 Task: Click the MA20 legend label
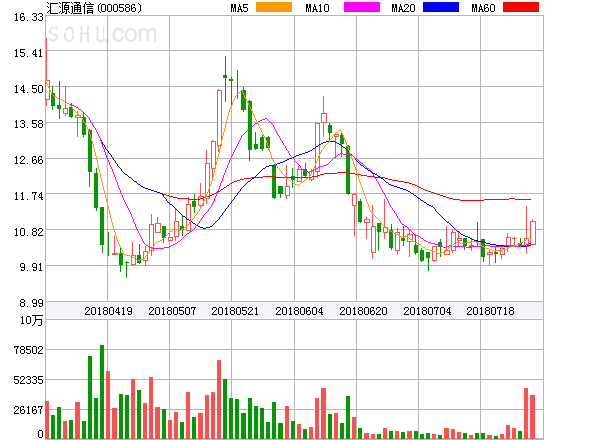click(403, 8)
